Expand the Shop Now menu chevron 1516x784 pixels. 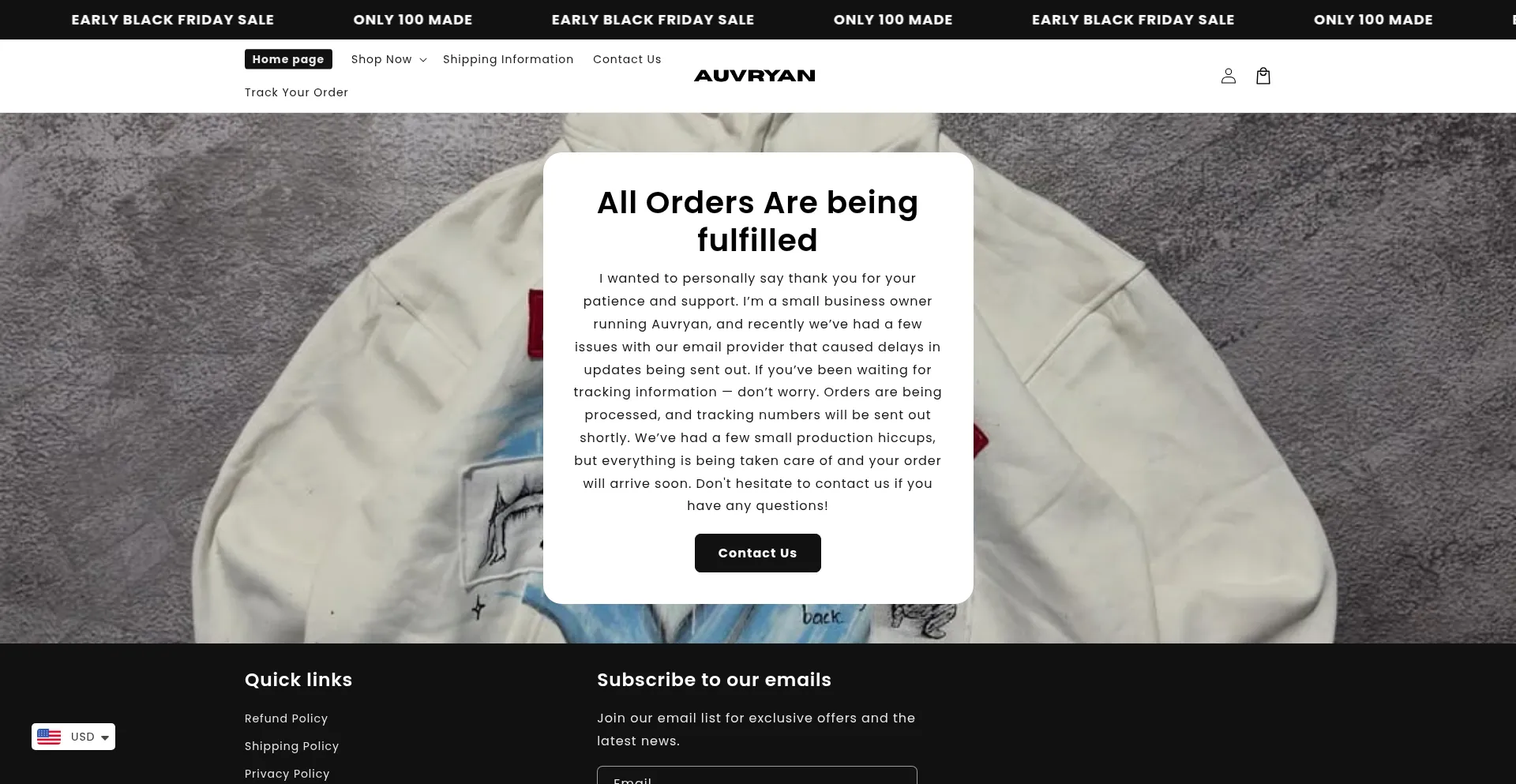[x=423, y=60]
